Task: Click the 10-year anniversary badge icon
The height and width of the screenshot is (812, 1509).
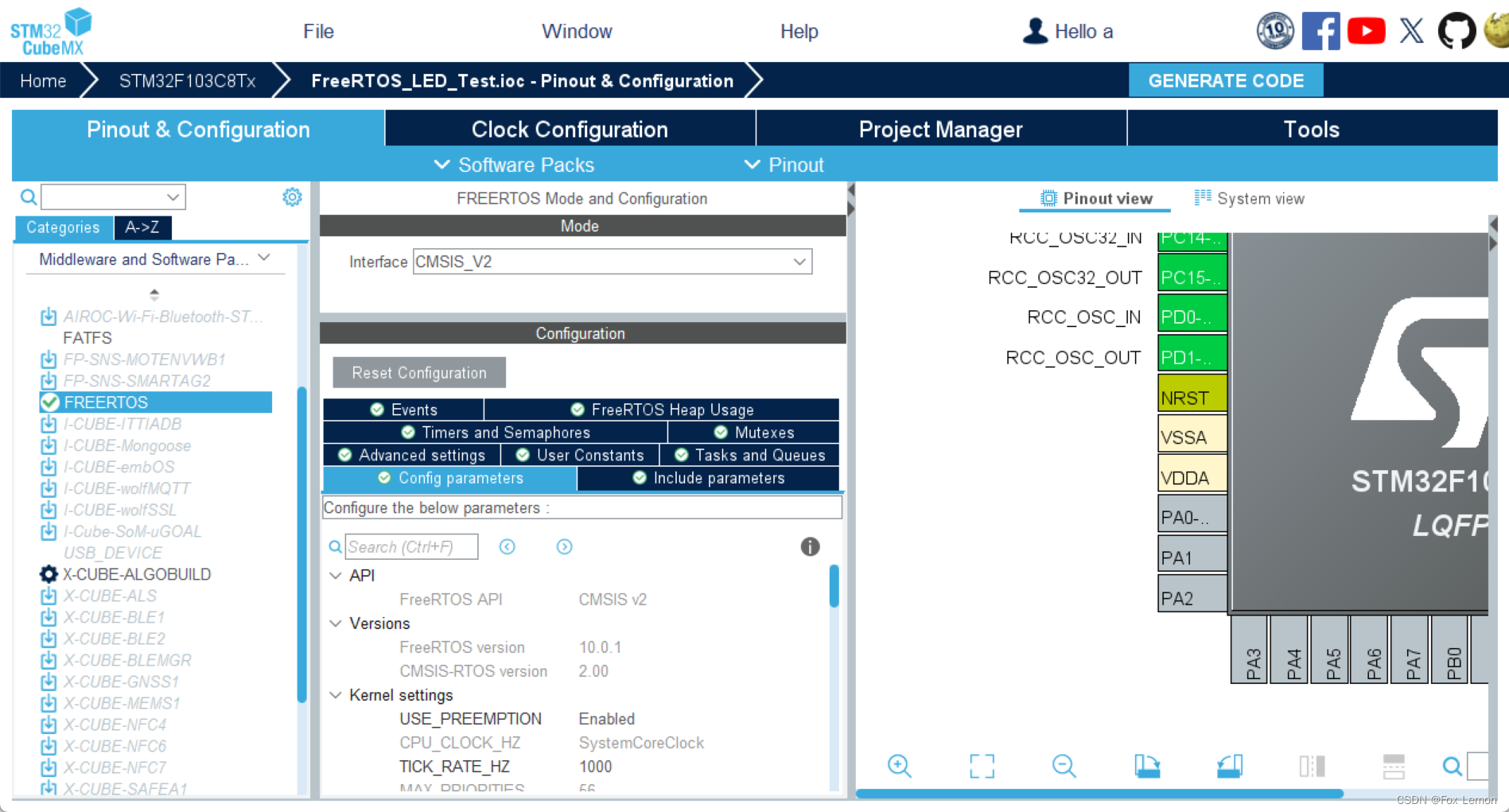Action: [1275, 31]
